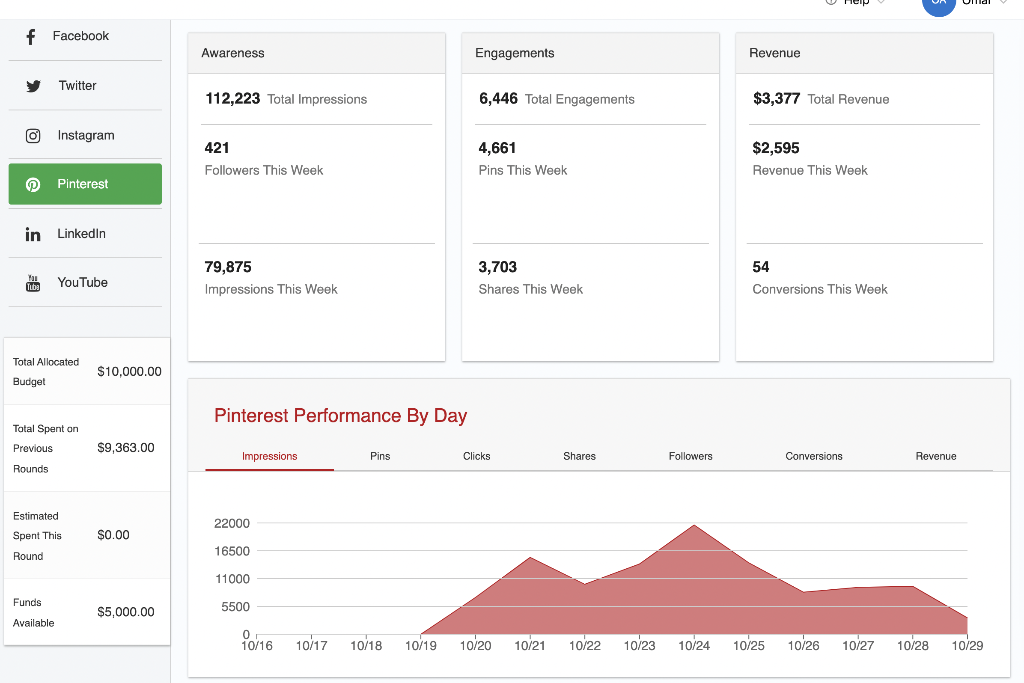
Task: Click the YouTube logo icon
Action: tap(33, 283)
